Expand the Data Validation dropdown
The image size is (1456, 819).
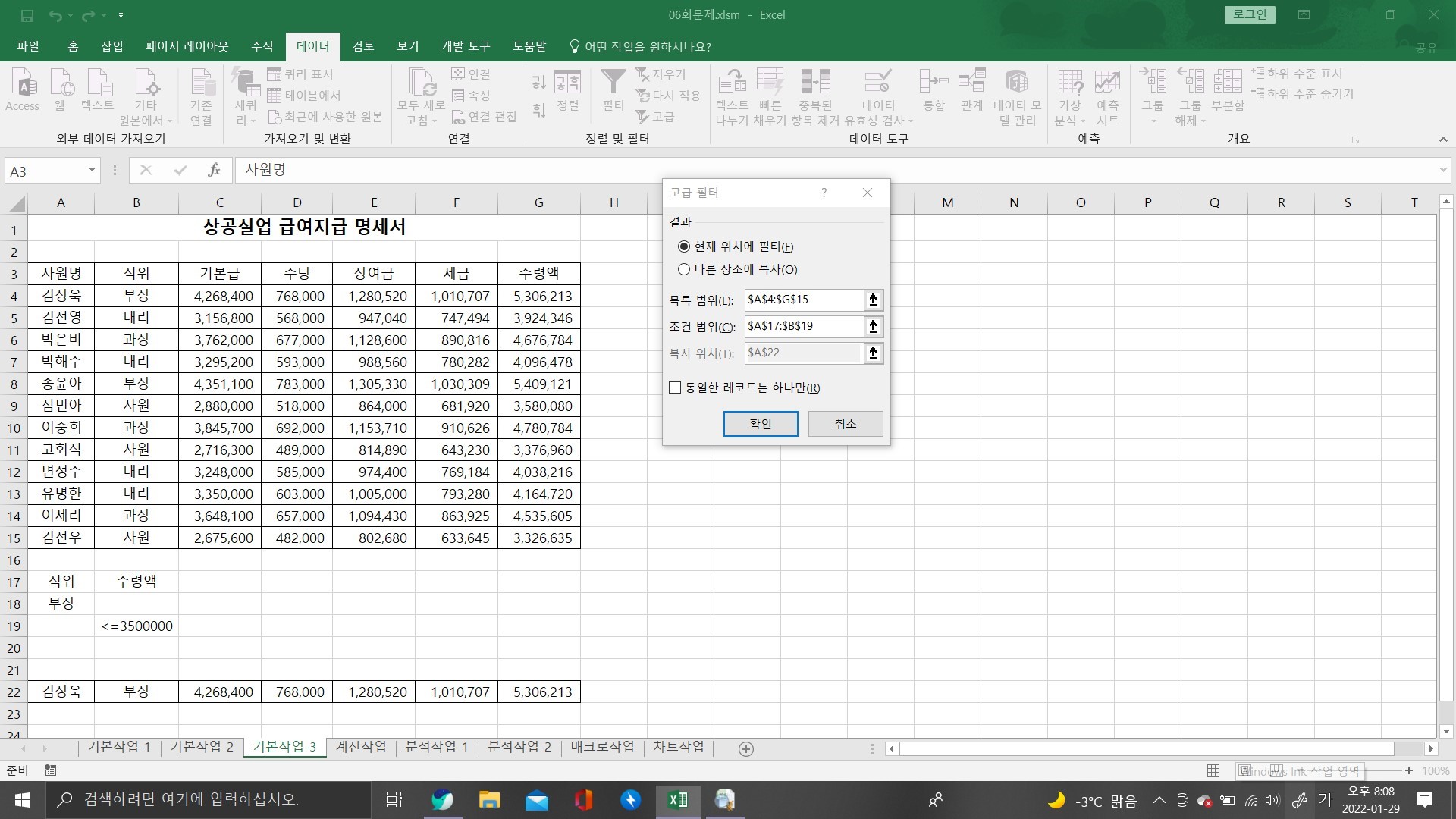click(x=911, y=121)
